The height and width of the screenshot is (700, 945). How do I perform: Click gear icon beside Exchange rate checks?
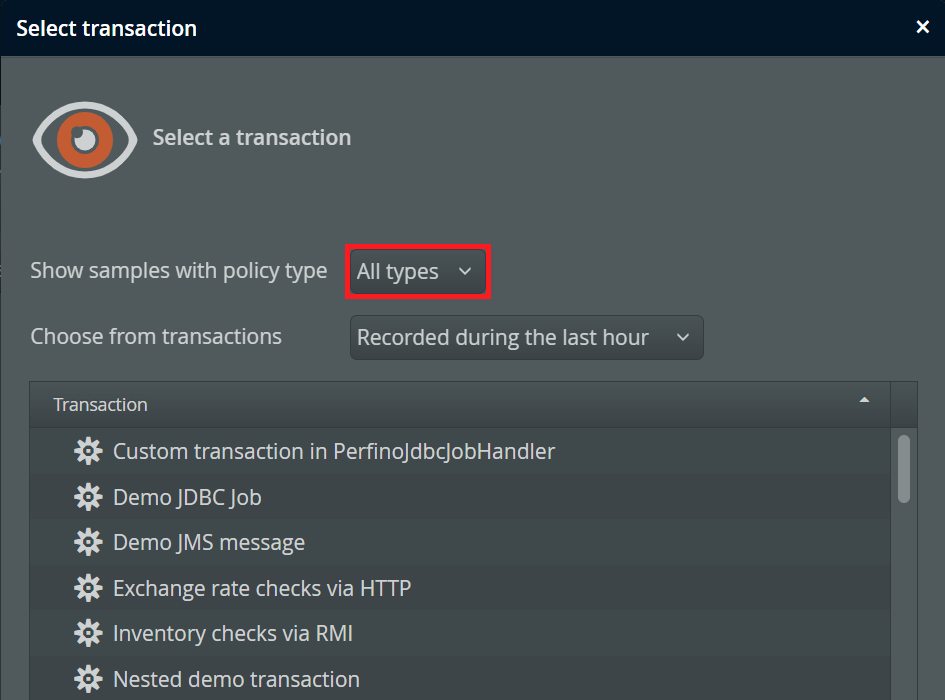click(x=88, y=588)
